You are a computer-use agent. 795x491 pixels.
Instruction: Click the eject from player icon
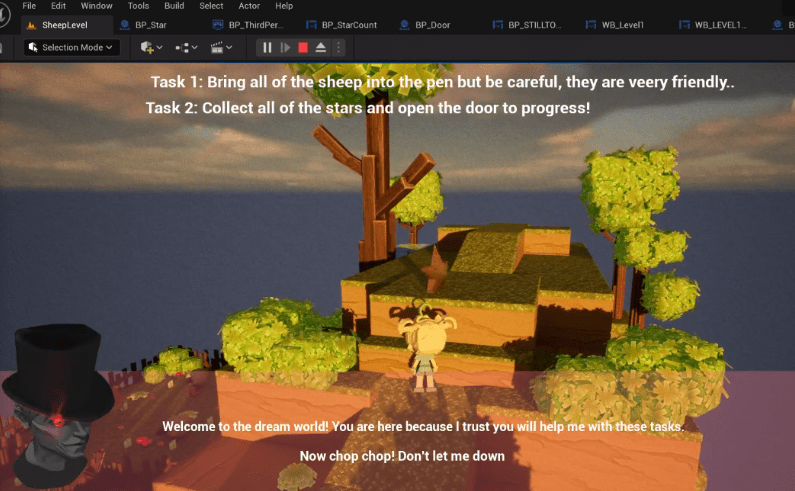pyautogui.click(x=321, y=47)
